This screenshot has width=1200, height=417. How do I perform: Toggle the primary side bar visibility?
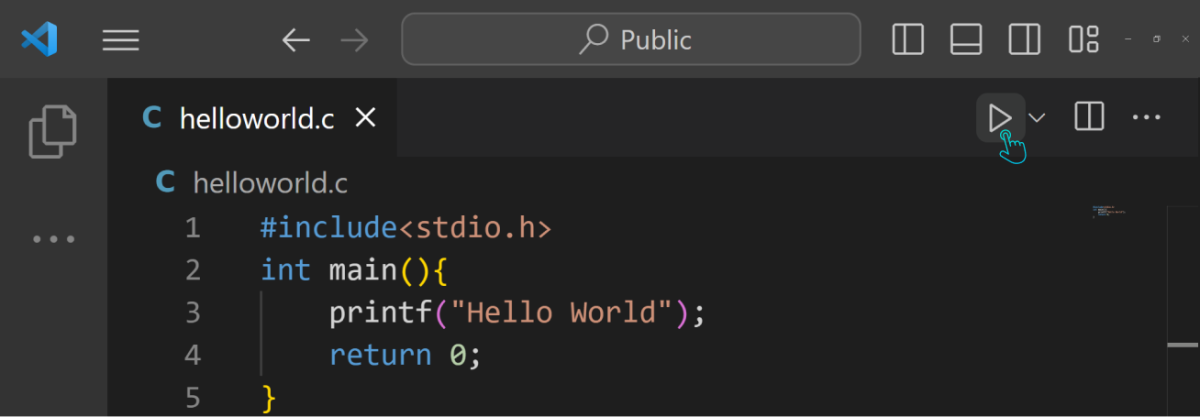pyautogui.click(x=908, y=39)
